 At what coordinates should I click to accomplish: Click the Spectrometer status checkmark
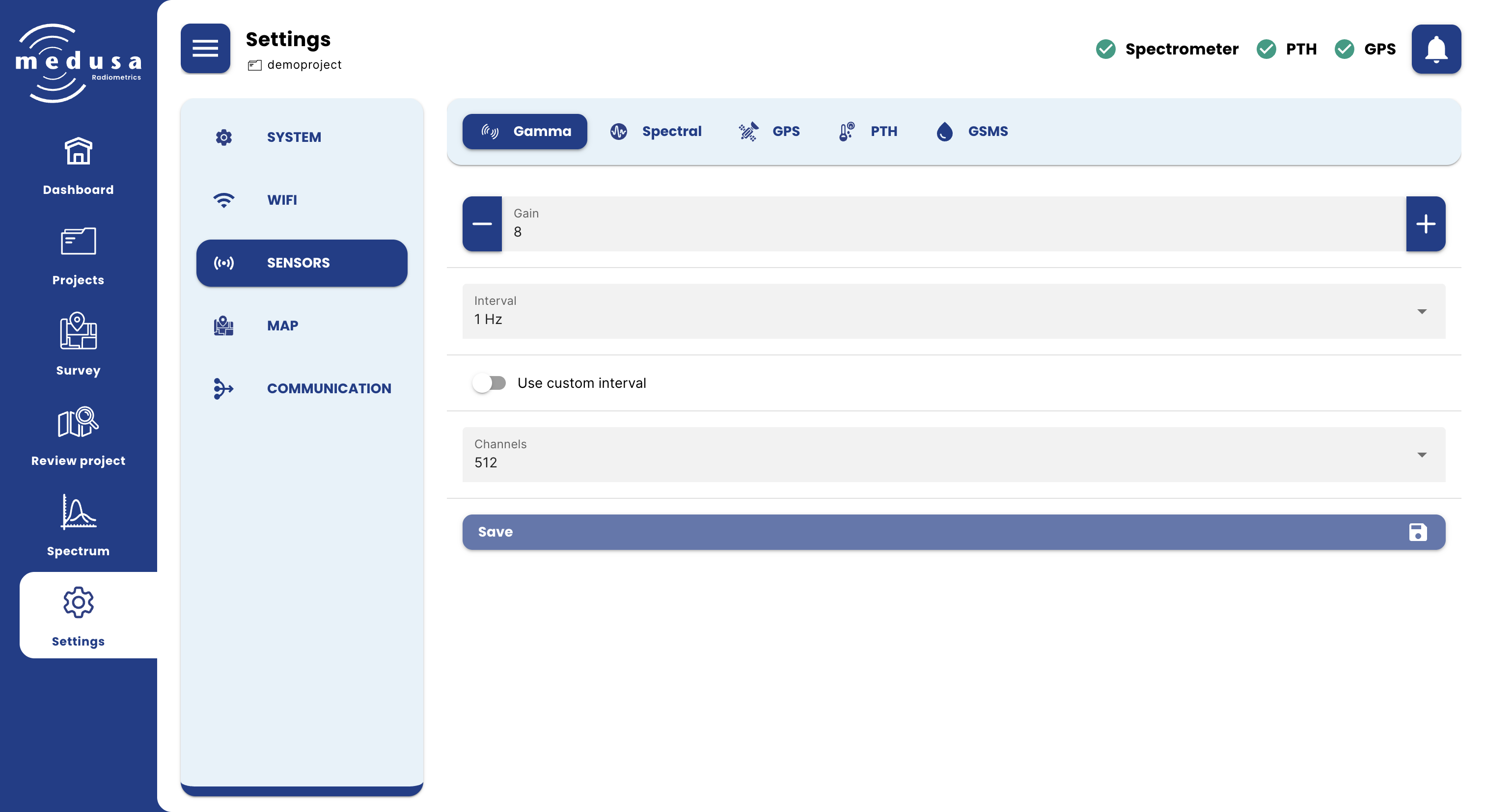(x=1106, y=49)
